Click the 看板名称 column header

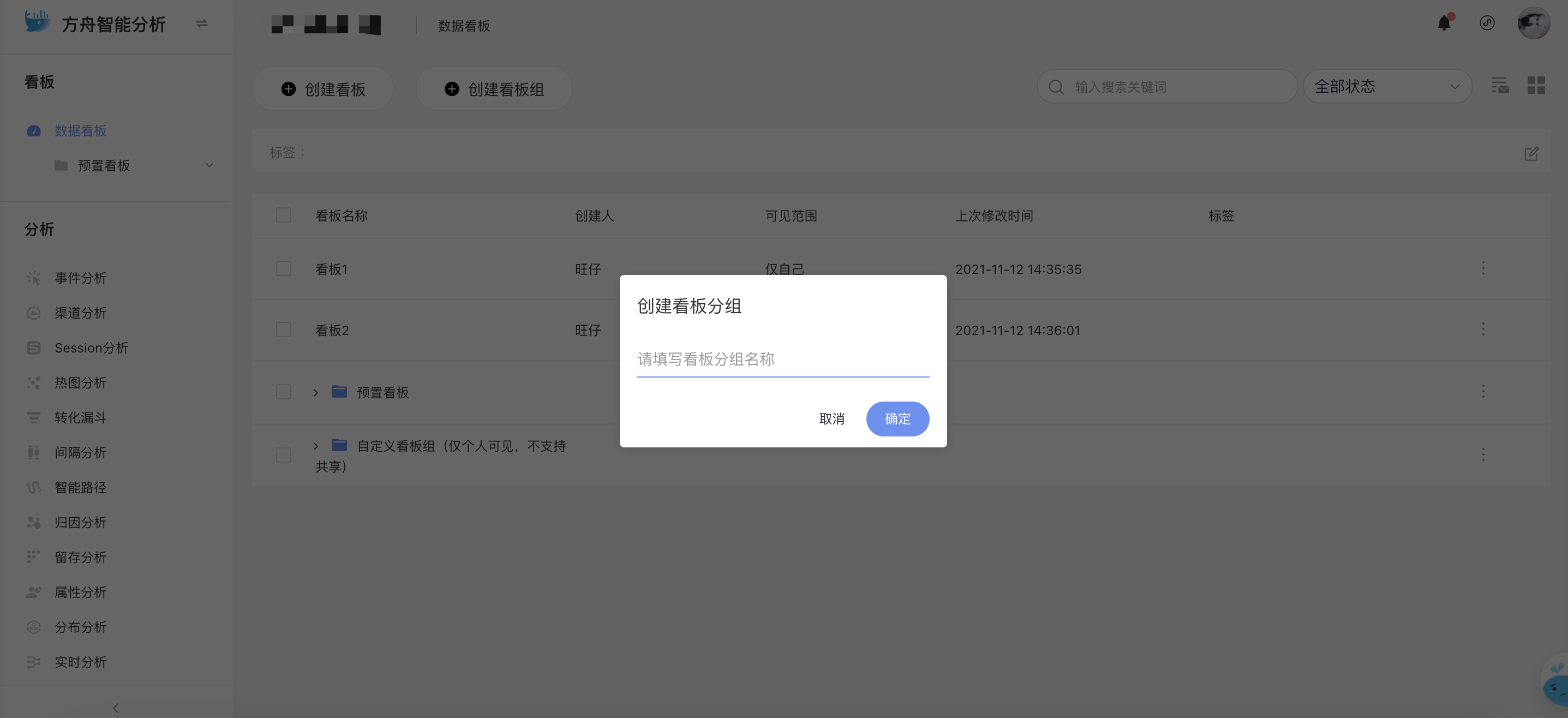point(342,216)
